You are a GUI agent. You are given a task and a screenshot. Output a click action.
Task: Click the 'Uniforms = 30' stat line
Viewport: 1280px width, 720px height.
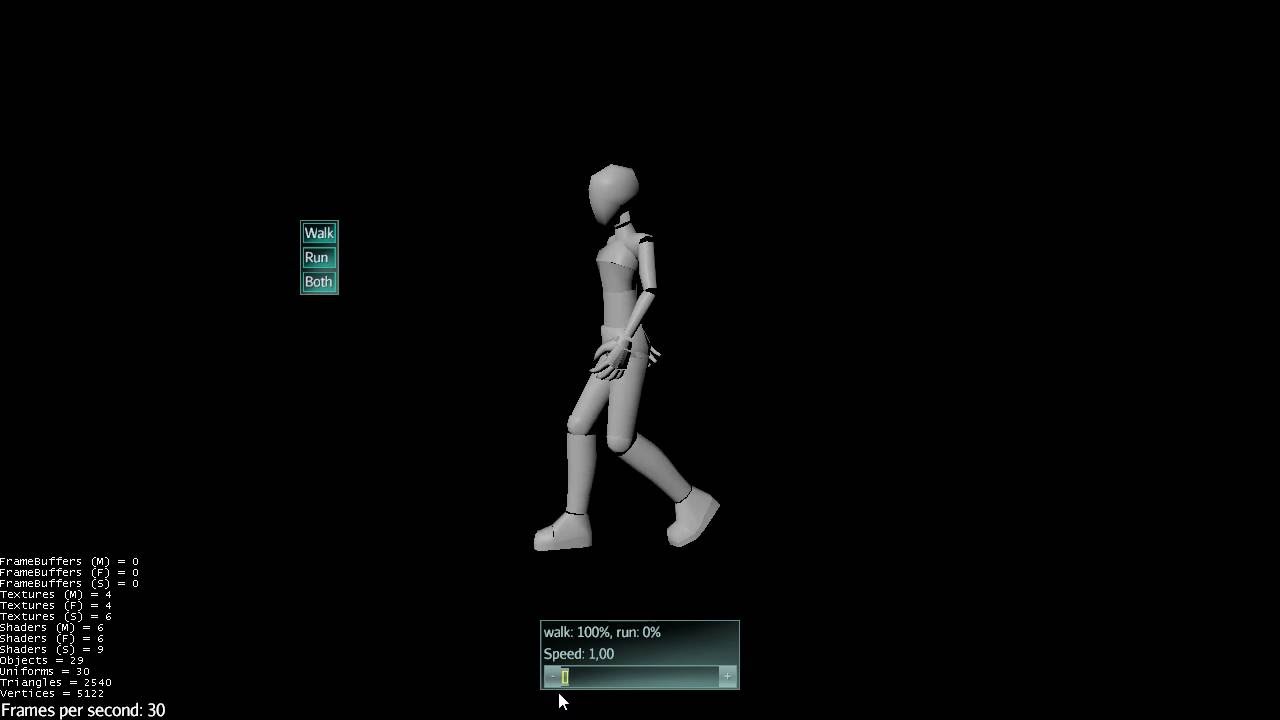(x=45, y=671)
